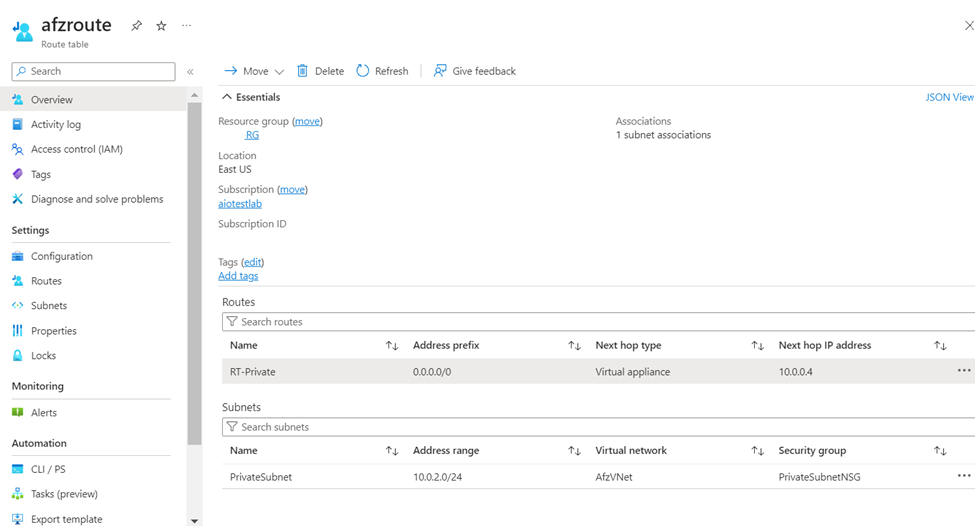975x526 pixels.
Task: Open row options for RT-Private route
Action: 963,371
